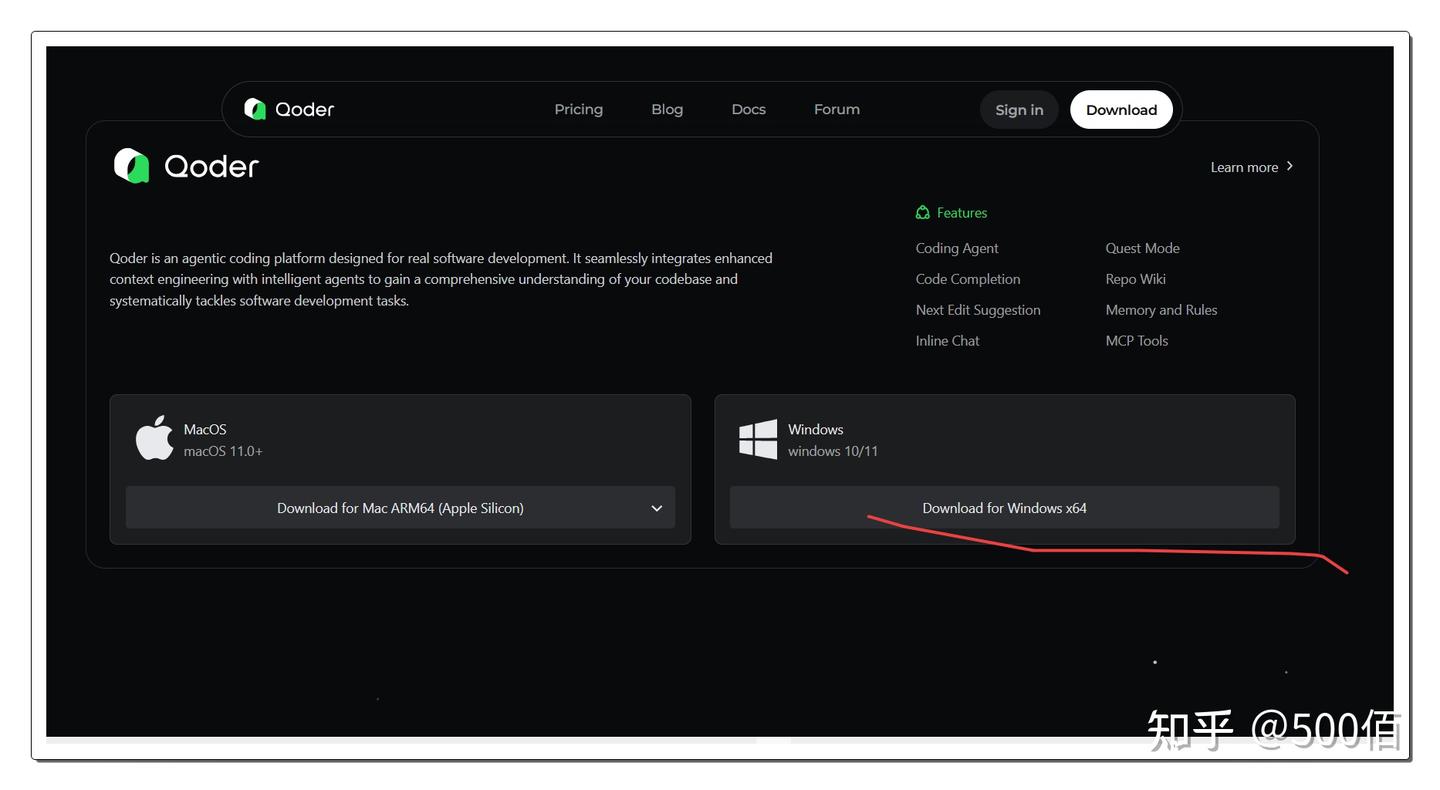Open the Blog page
The width and height of the screenshot is (1440, 790).
pos(667,109)
